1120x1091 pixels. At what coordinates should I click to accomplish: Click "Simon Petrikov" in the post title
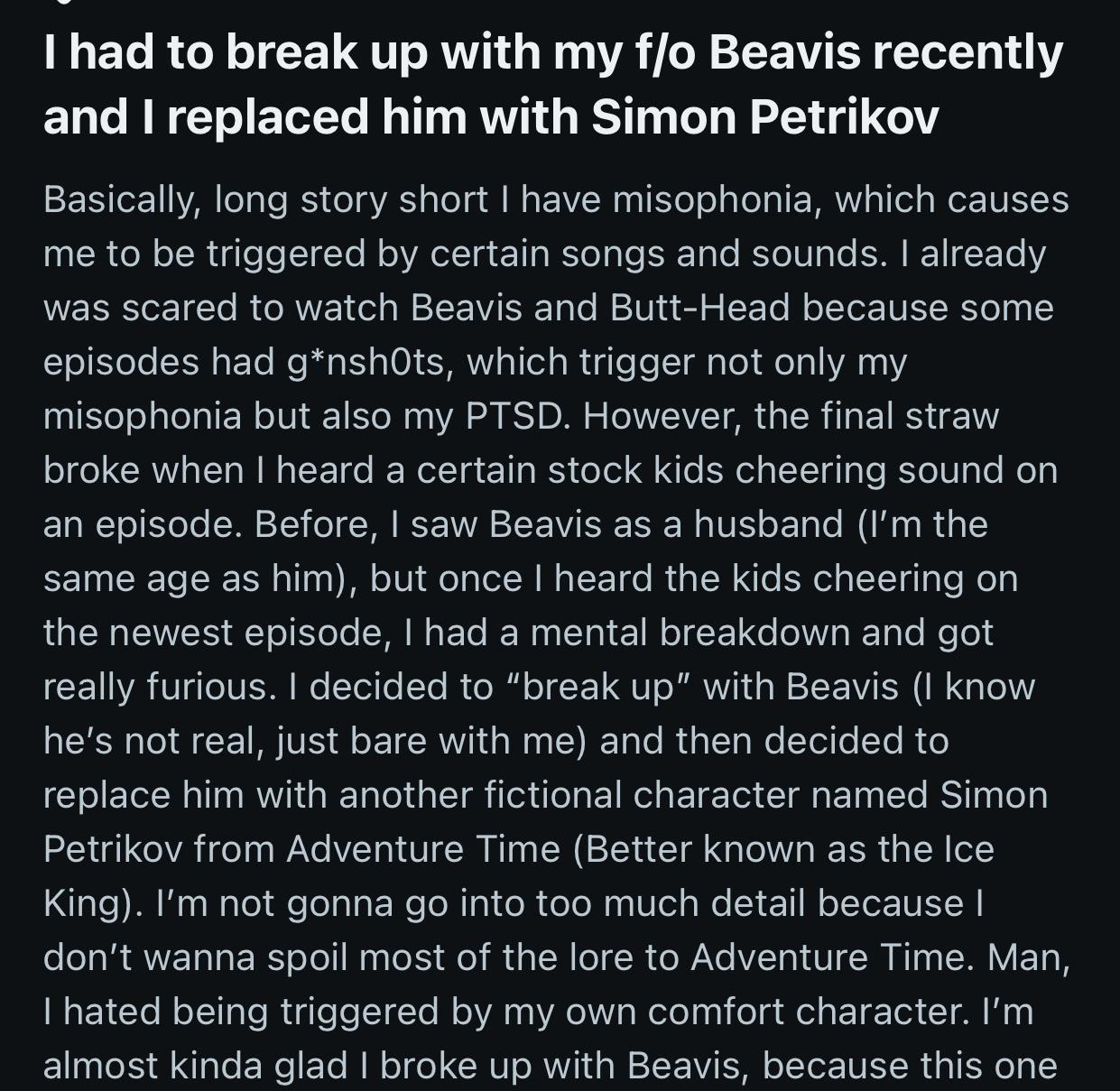pyautogui.click(x=765, y=117)
